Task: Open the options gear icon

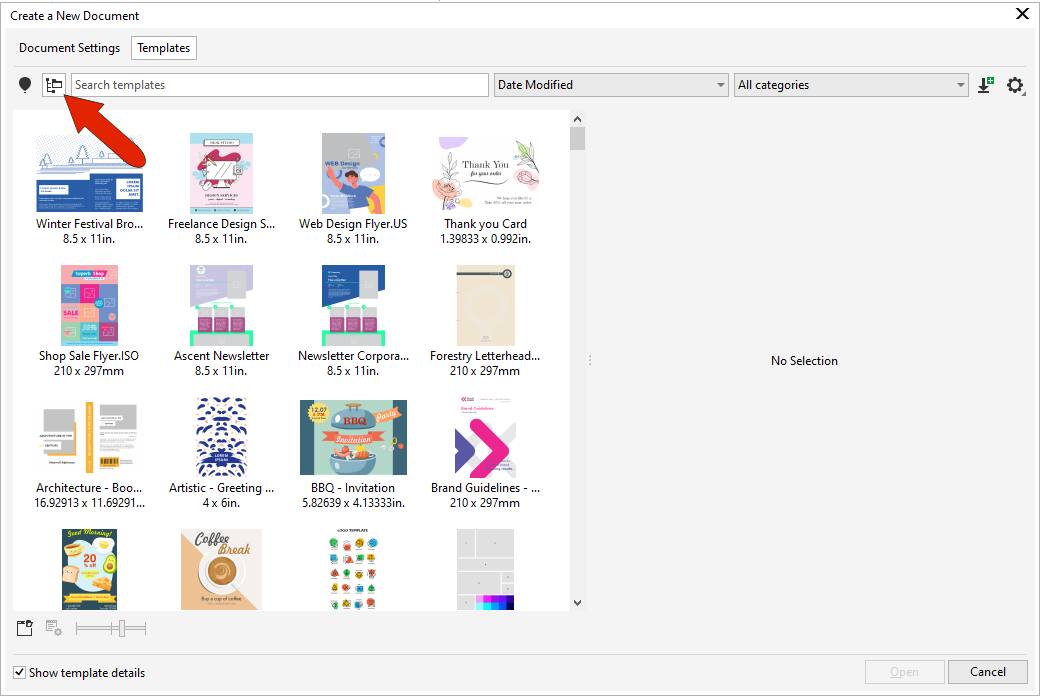Action: point(1015,85)
